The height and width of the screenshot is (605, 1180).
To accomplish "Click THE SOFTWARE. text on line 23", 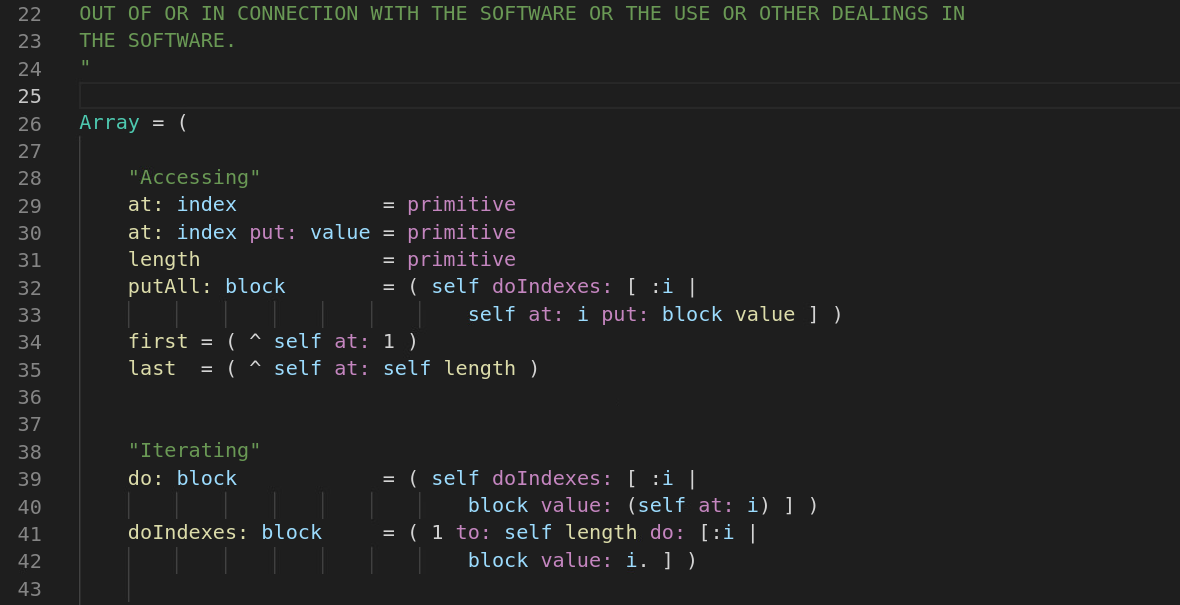I will point(157,41).
